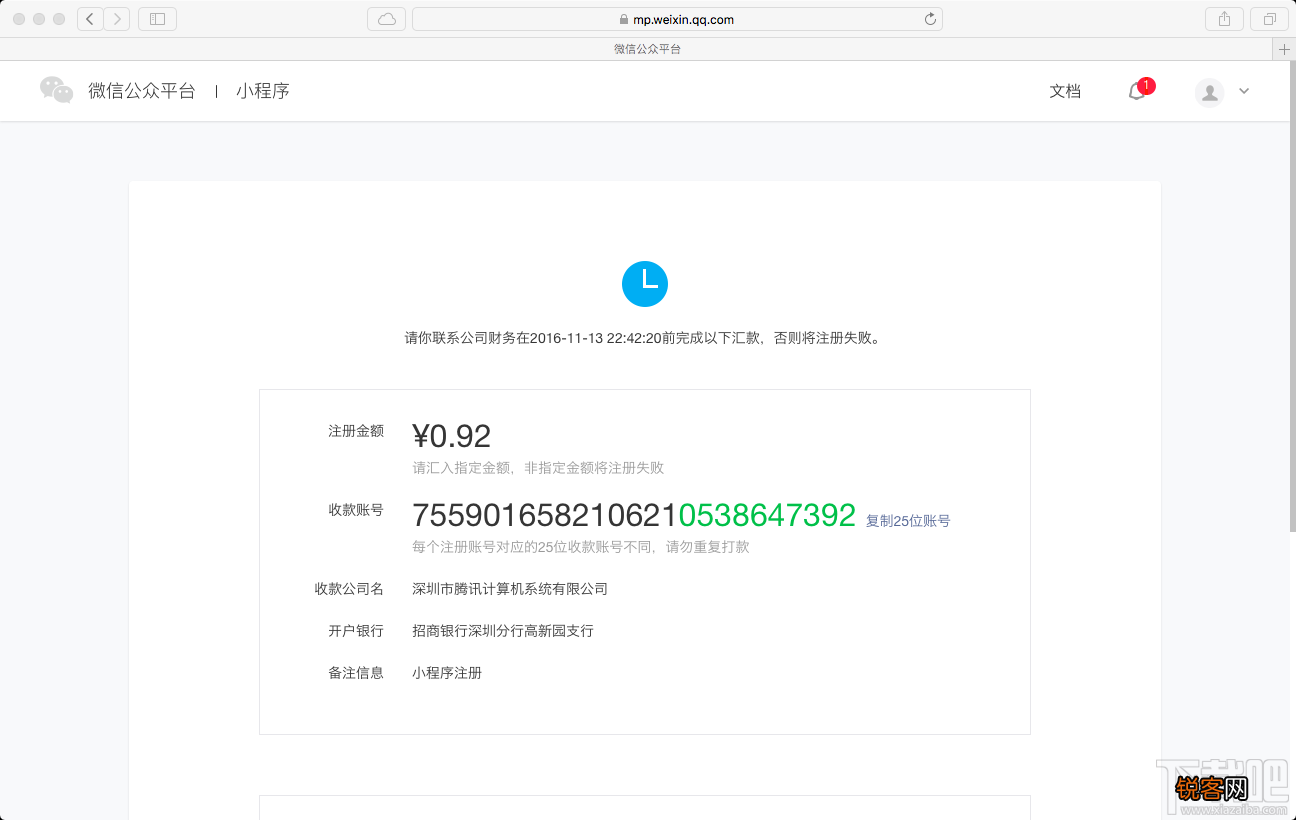
Task: Expand the account dropdown arrow
Action: [1244, 91]
